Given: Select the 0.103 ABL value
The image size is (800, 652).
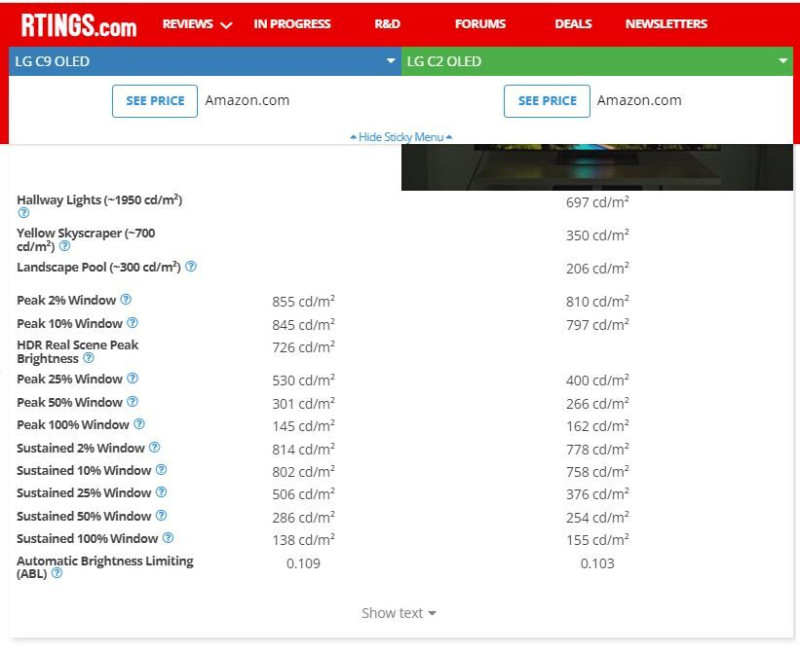Looking at the screenshot, I should (x=597, y=563).
